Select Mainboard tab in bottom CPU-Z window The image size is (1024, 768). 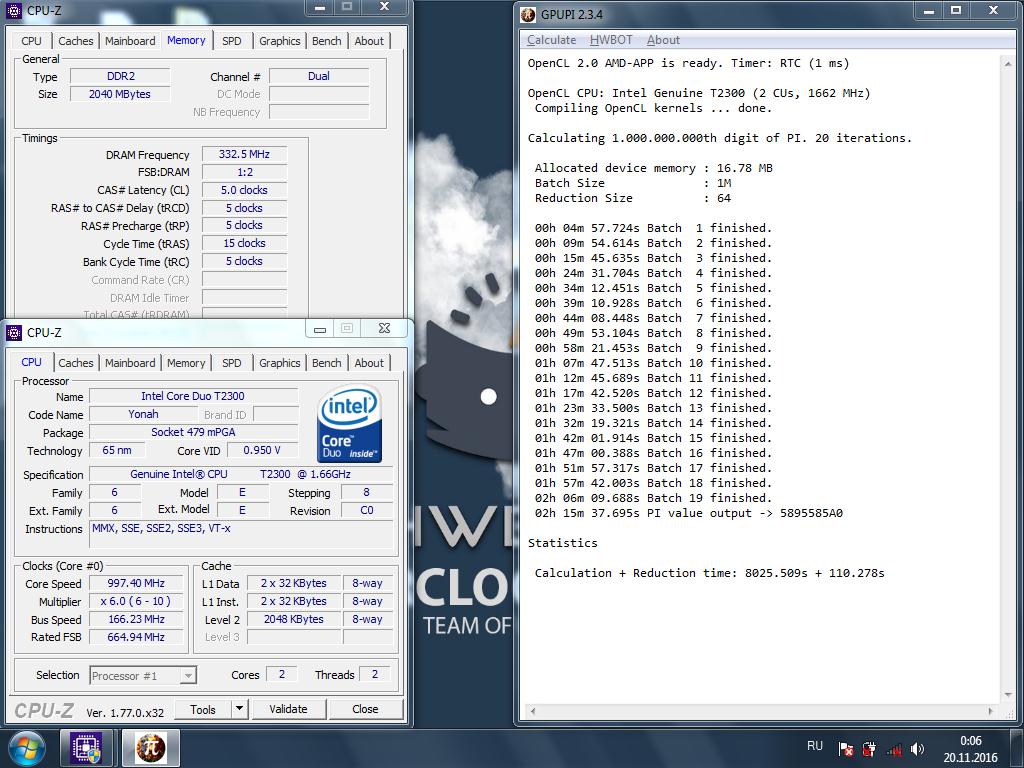click(x=130, y=362)
